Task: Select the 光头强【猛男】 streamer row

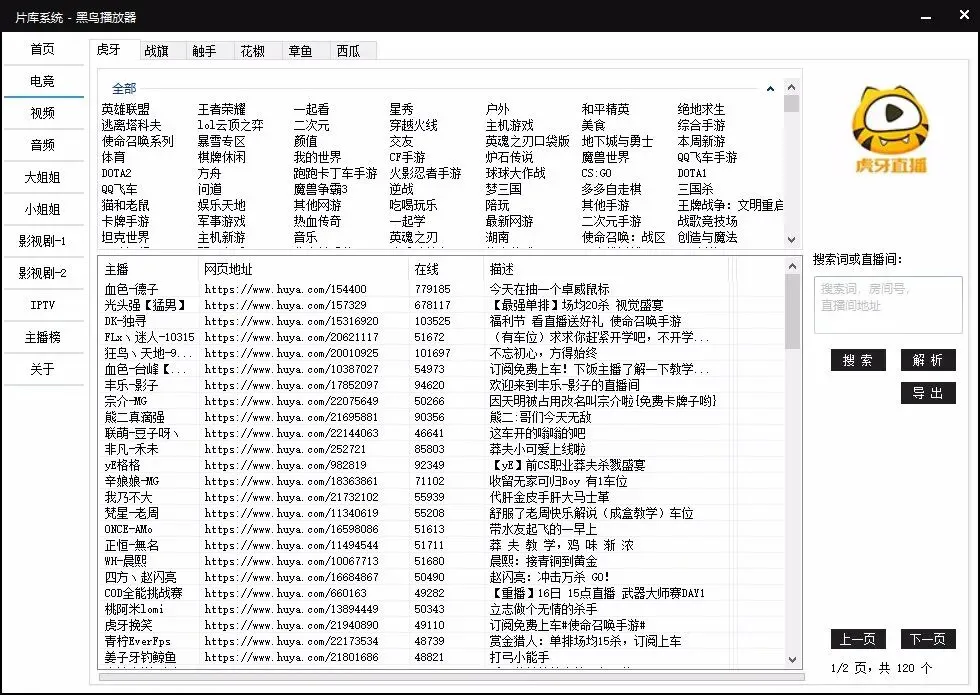Action: (441, 306)
